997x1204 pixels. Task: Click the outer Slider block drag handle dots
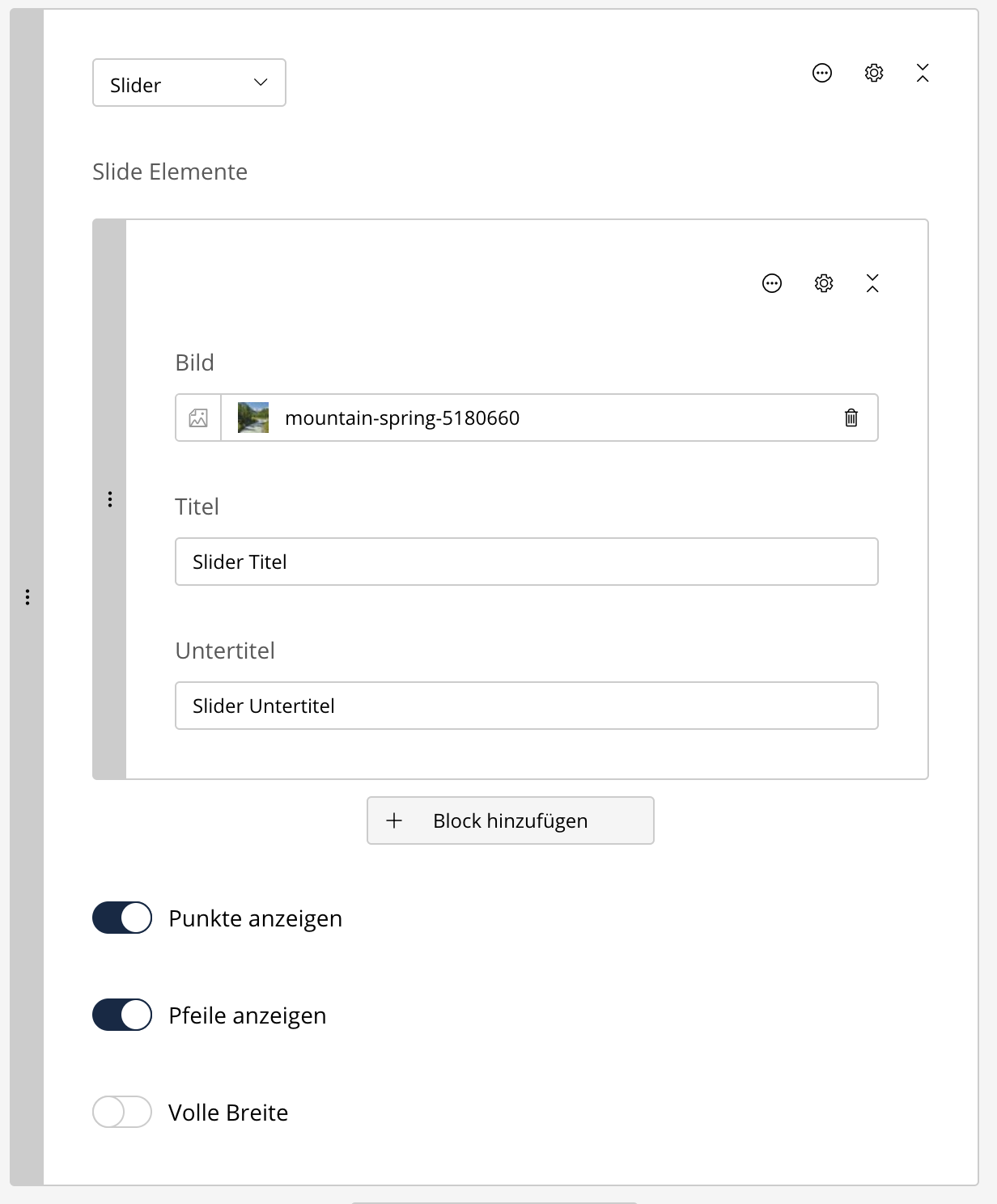click(28, 597)
